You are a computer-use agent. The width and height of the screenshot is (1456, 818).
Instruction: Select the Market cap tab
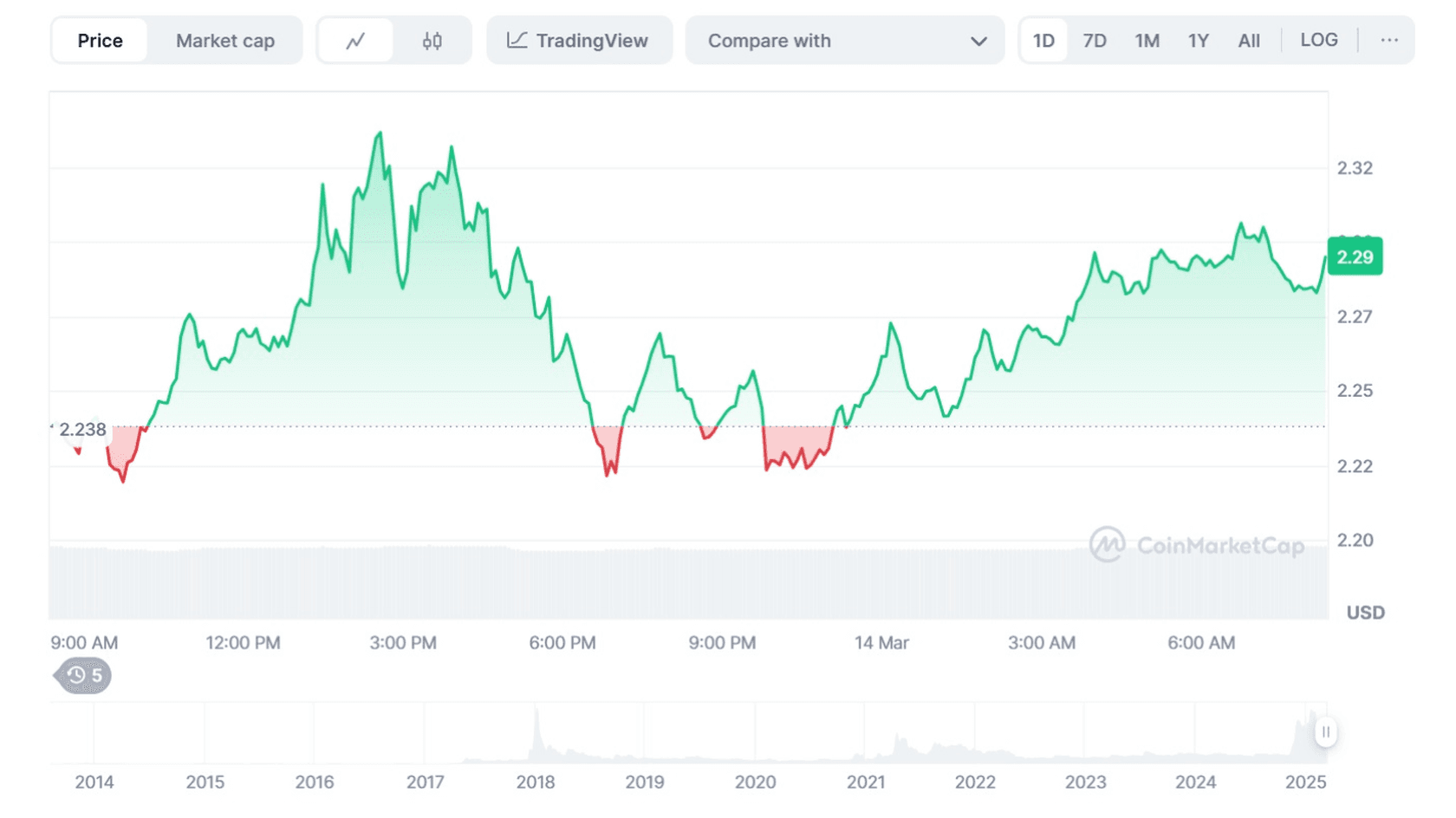[224, 41]
